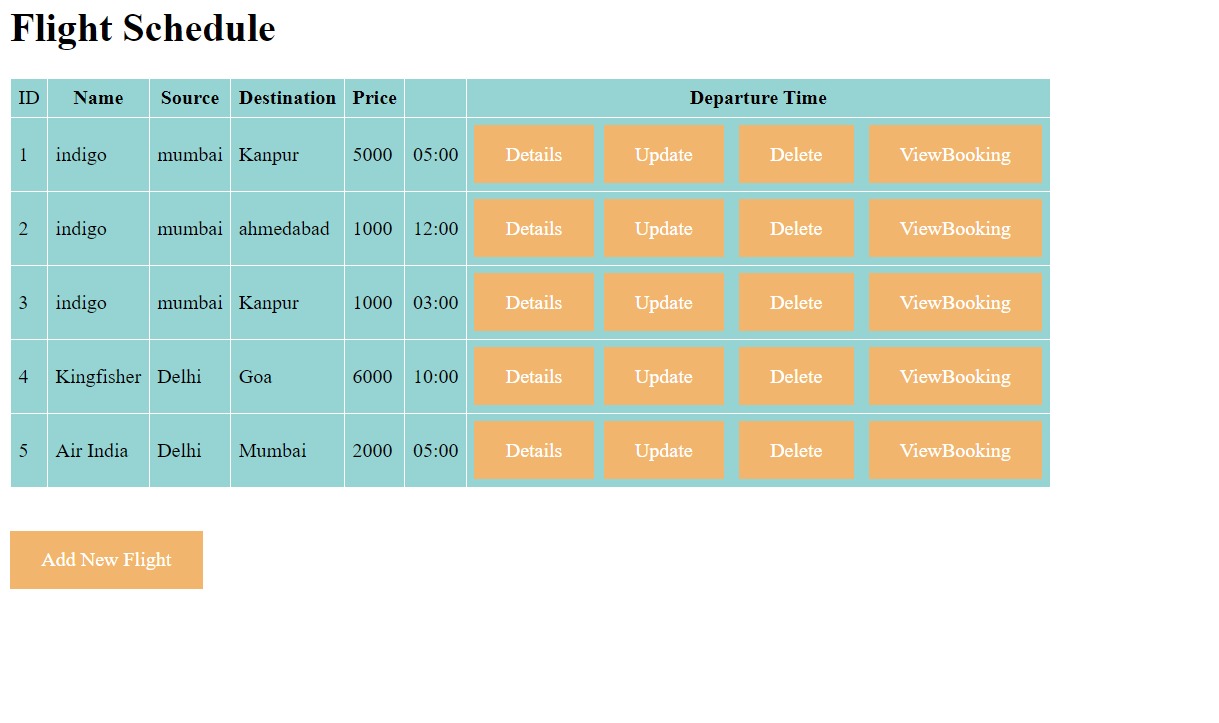Viewport: 1219px width, 723px height.
Task: Delete flight ID 3 departing at 03:00
Action: [x=795, y=302]
